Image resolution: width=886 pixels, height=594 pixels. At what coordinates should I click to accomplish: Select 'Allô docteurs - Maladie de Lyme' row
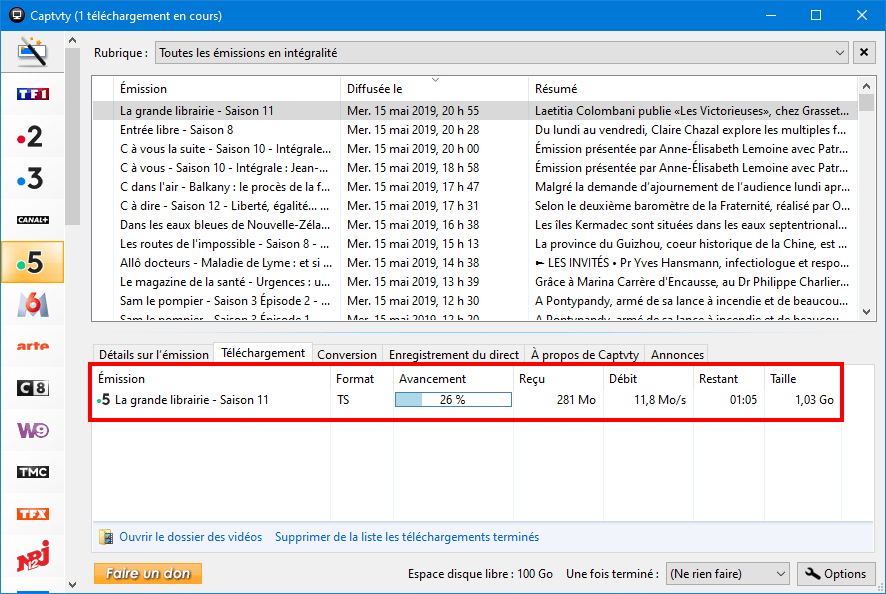click(475, 263)
